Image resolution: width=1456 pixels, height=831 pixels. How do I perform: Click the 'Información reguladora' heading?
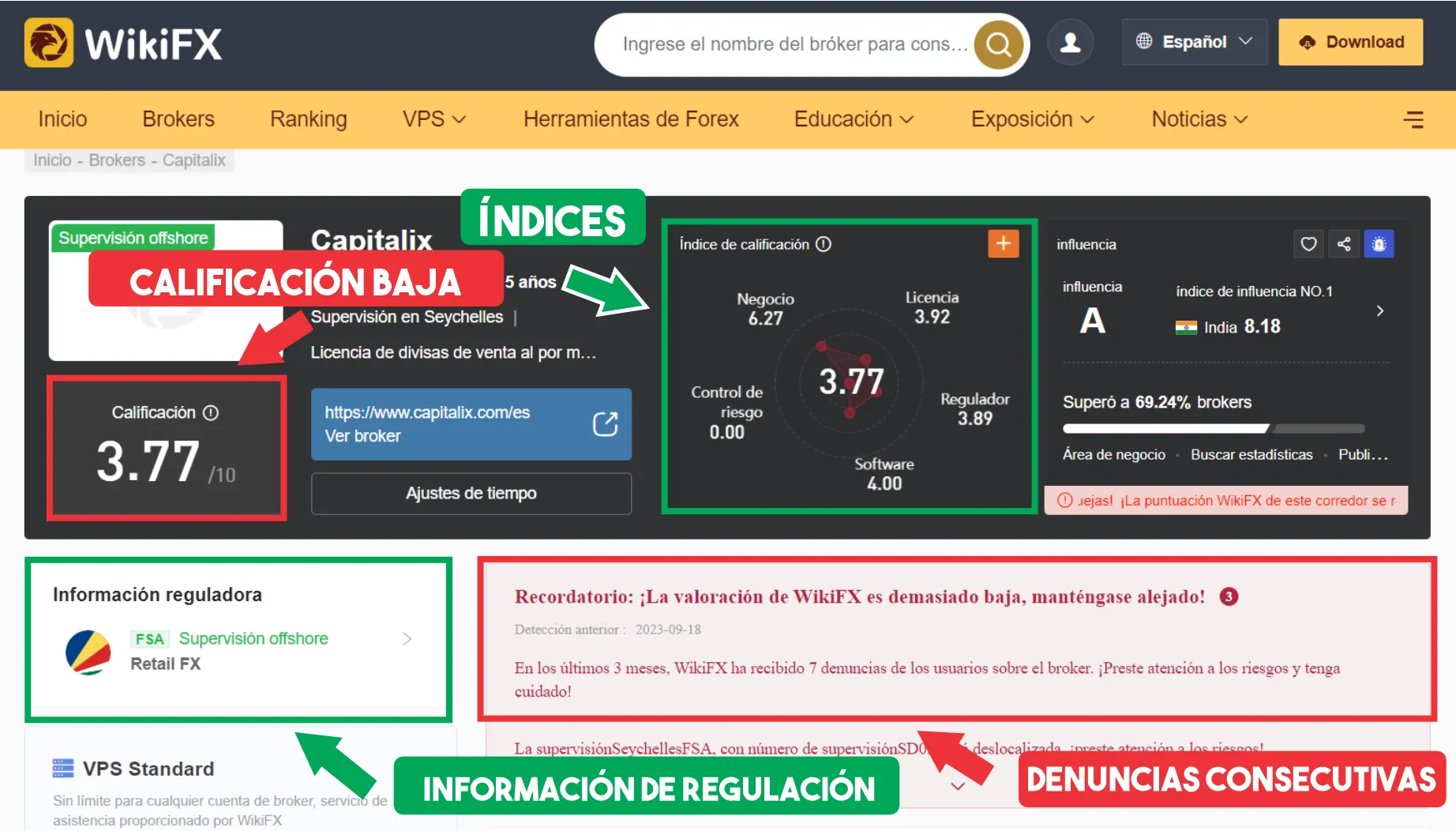pyautogui.click(x=157, y=595)
